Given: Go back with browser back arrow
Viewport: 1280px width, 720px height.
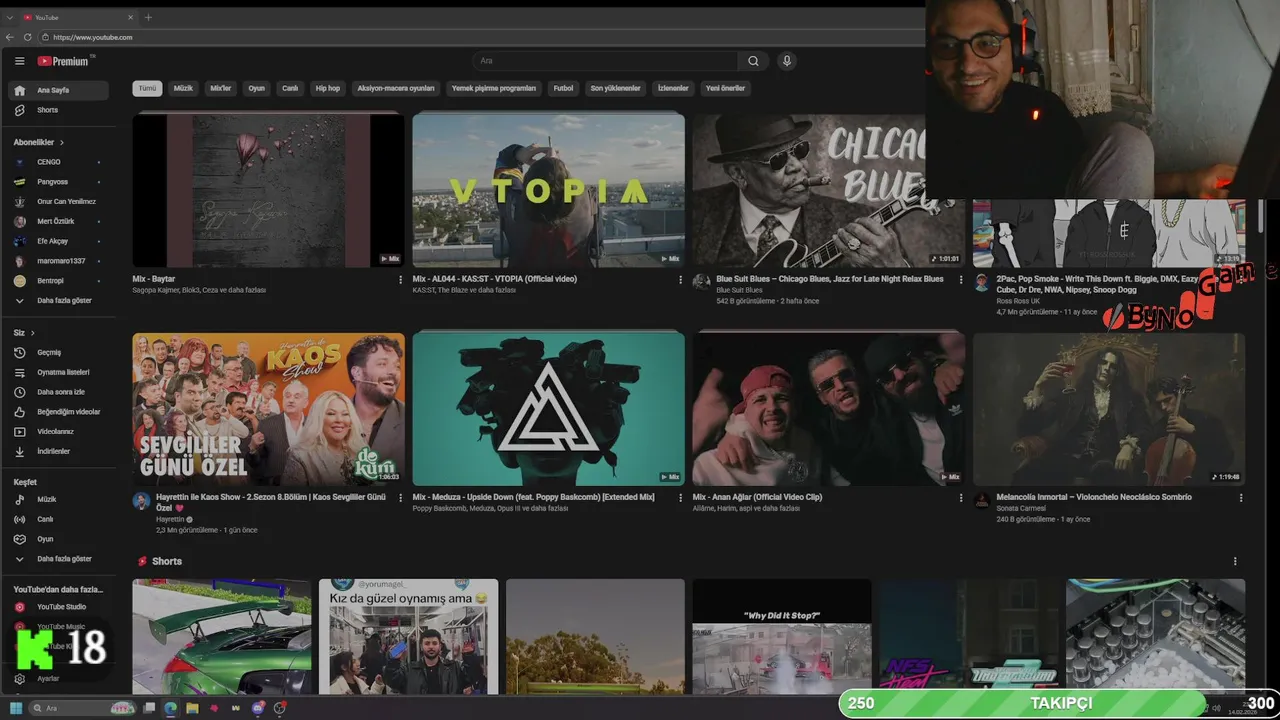Looking at the screenshot, I should tap(10, 37).
